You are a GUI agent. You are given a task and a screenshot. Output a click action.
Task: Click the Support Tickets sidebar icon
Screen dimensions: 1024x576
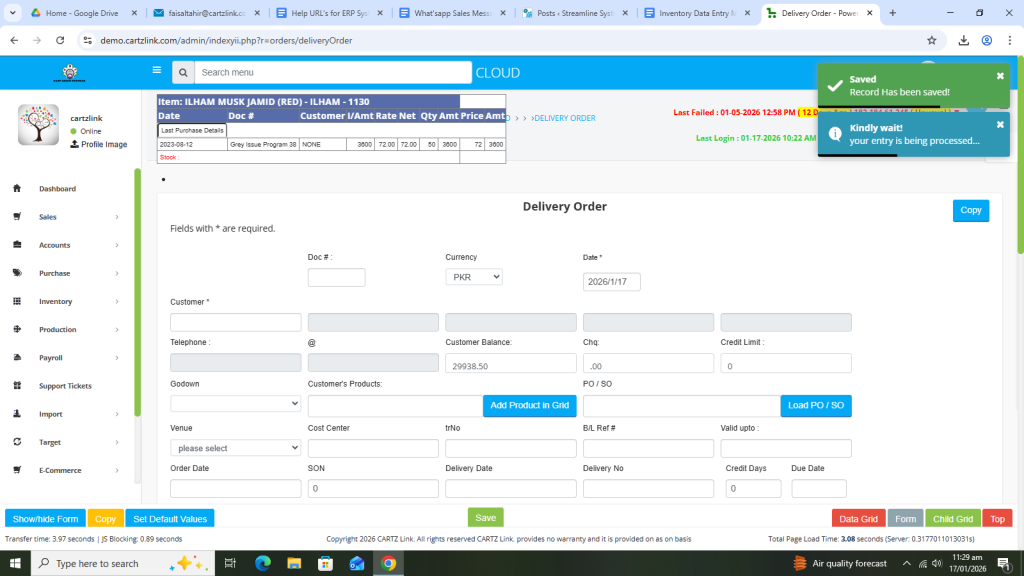tap(17, 386)
